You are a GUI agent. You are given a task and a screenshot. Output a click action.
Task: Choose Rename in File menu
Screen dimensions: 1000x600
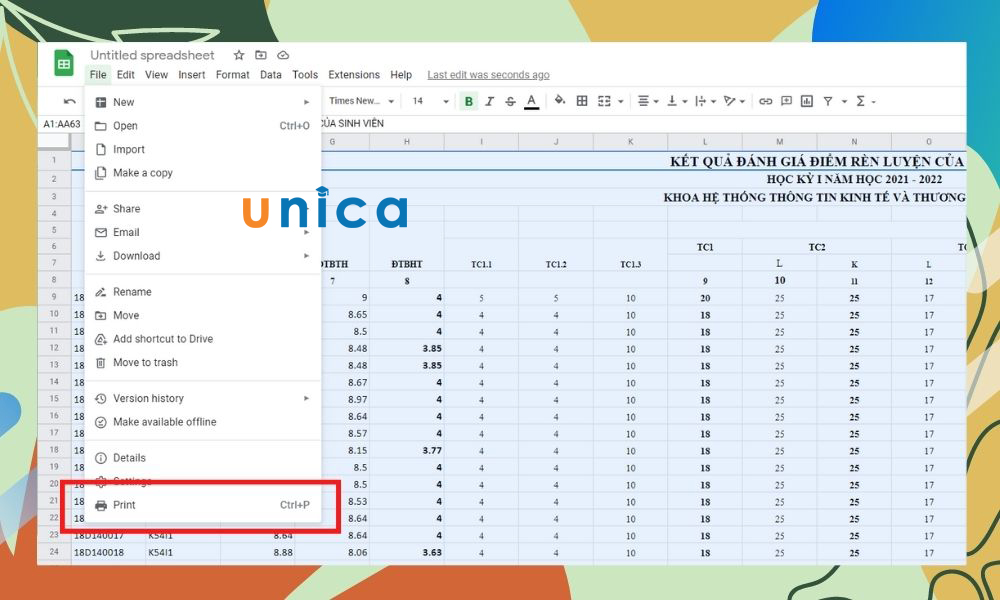(x=203, y=291)
